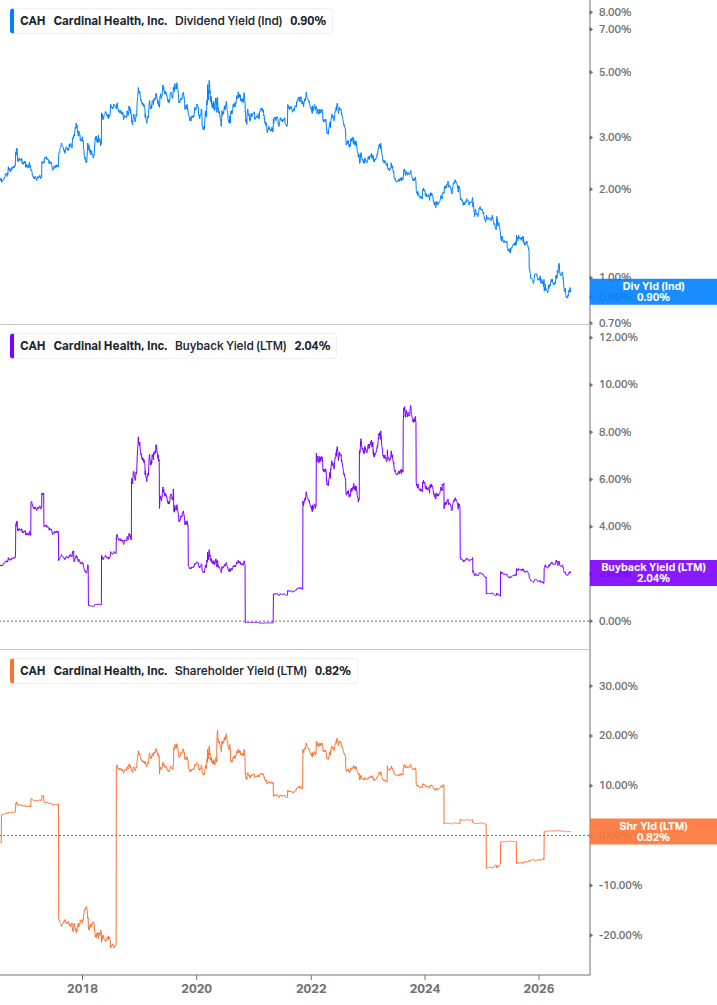Click the 2018 label on time axis
This screenshot has height=1005, width=717.
[83, 988]
